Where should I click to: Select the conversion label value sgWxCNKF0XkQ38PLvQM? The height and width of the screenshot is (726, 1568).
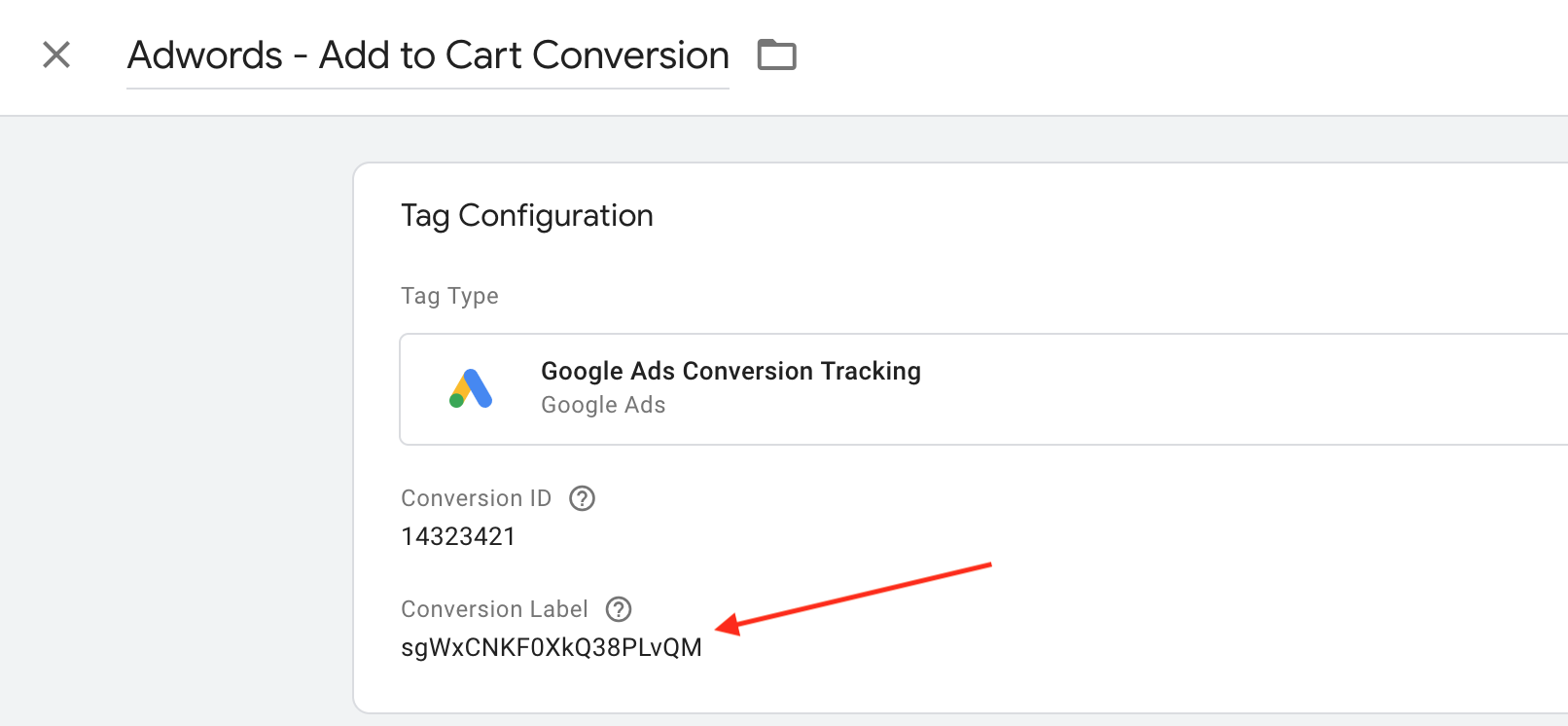click(x=552, y=647)
